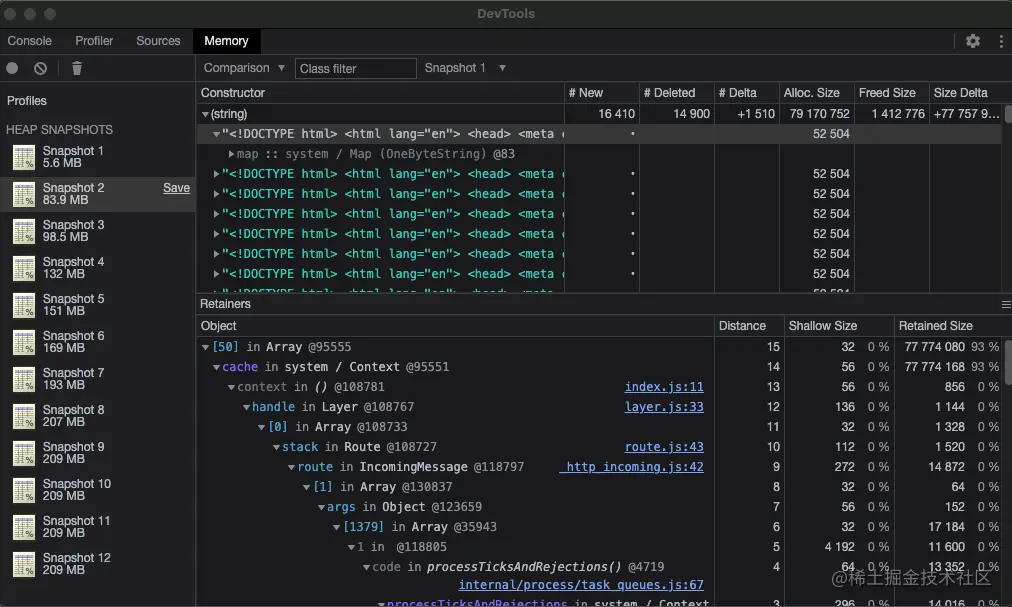This screenshot has width=1012, height=607.
Task: Select Snapshot 5 in the sidebar
Action: (73, 305)
